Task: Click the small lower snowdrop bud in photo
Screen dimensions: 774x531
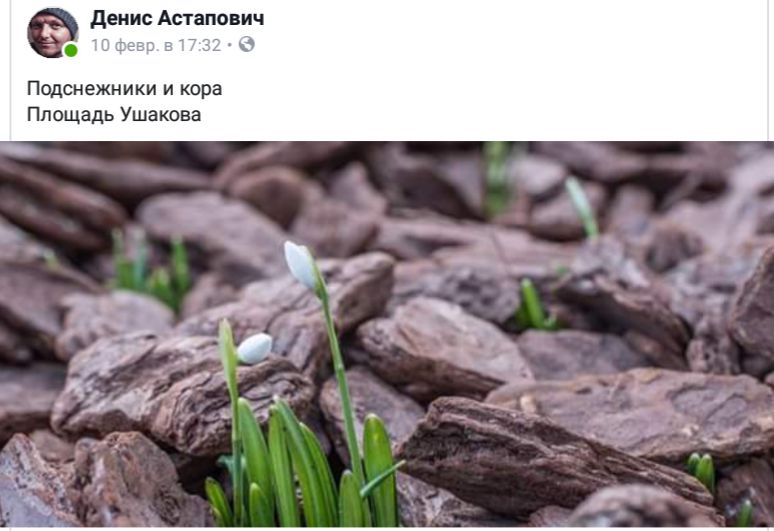Action: [x=255, y=348]
